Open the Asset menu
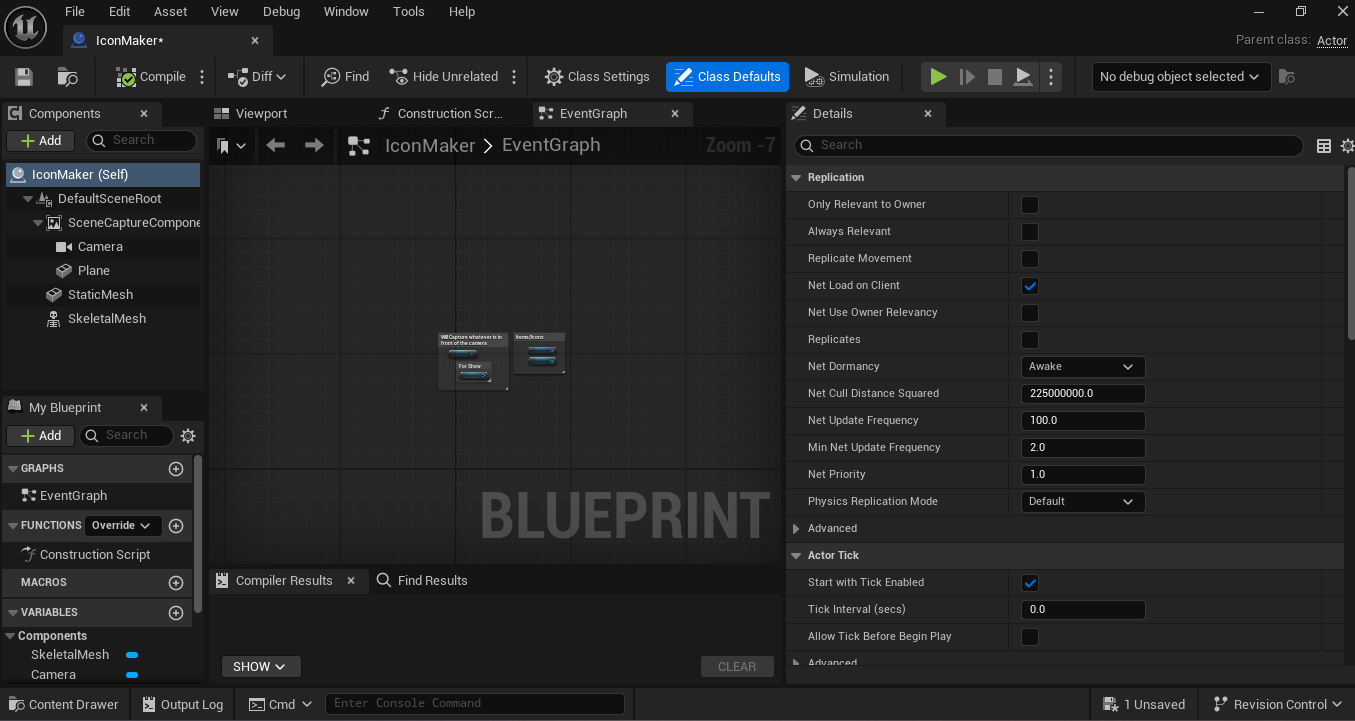Viewport: 1355px width, 721px height. 171,12
